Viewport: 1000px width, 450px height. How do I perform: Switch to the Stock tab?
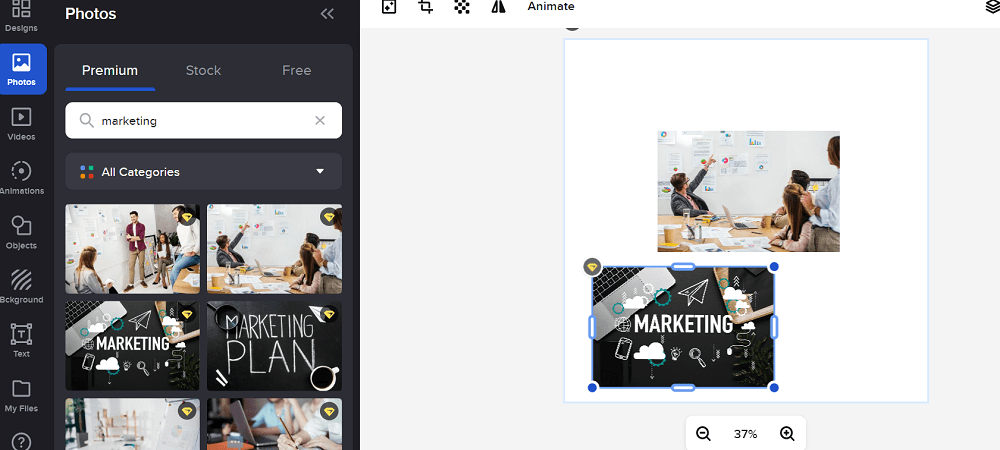pyautogui.click(x=203, y=70)
